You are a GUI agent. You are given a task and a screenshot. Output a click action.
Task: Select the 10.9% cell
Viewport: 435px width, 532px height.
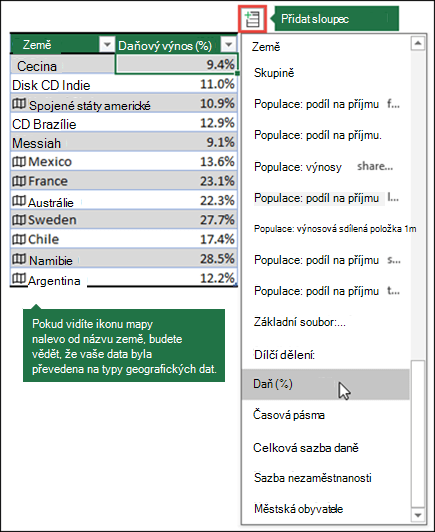coord(176,103)
